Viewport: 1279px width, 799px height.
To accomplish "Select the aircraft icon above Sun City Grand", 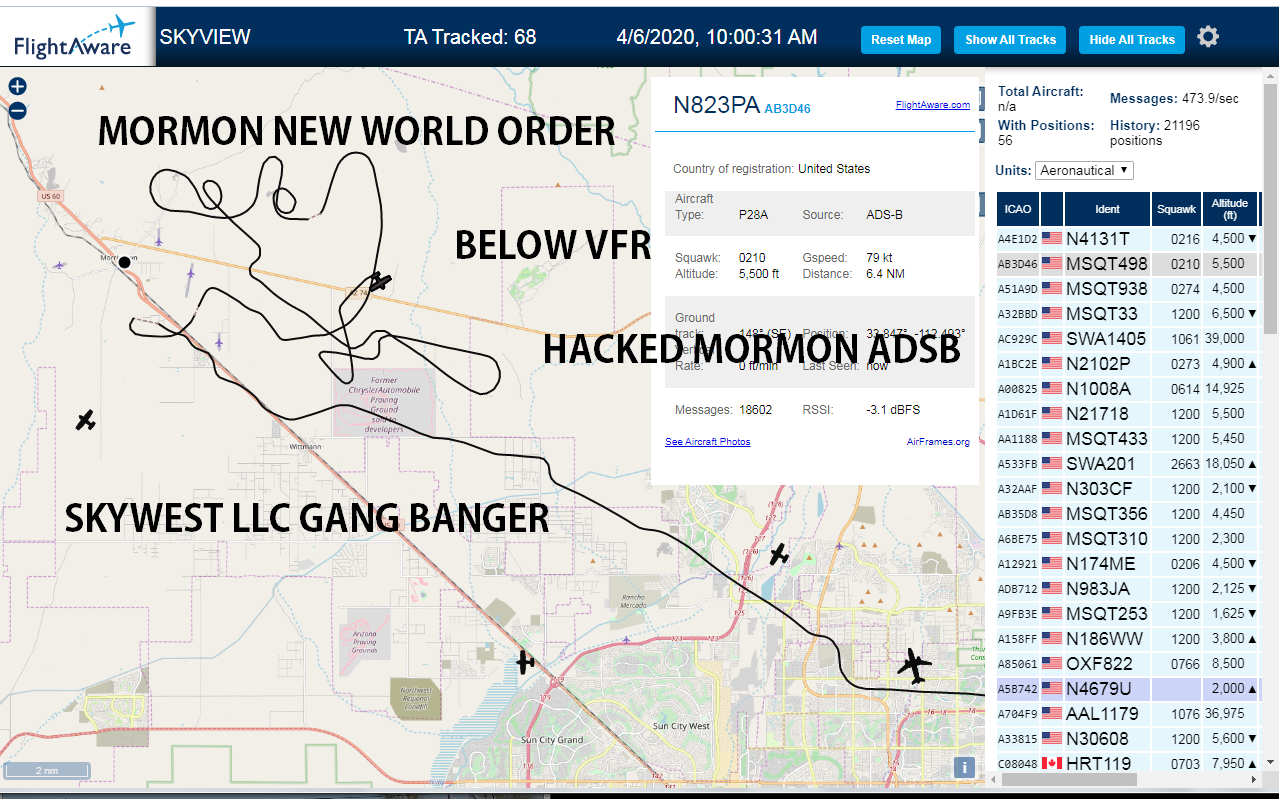I will tap(524, 661).
